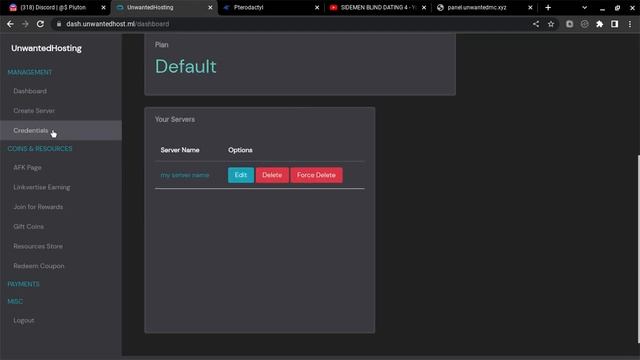
Task: Click the 'Default' plan text
Action: coord(186,66)
